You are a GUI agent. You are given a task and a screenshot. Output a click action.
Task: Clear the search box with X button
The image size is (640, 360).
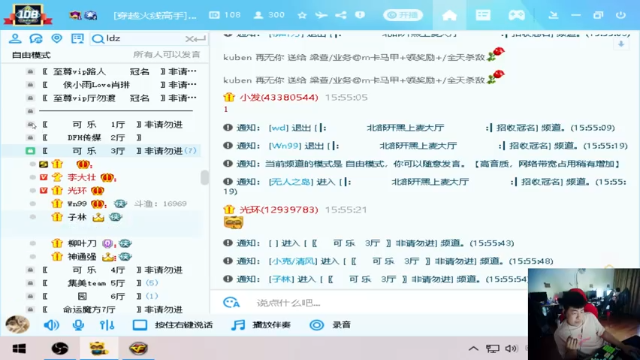189,39
